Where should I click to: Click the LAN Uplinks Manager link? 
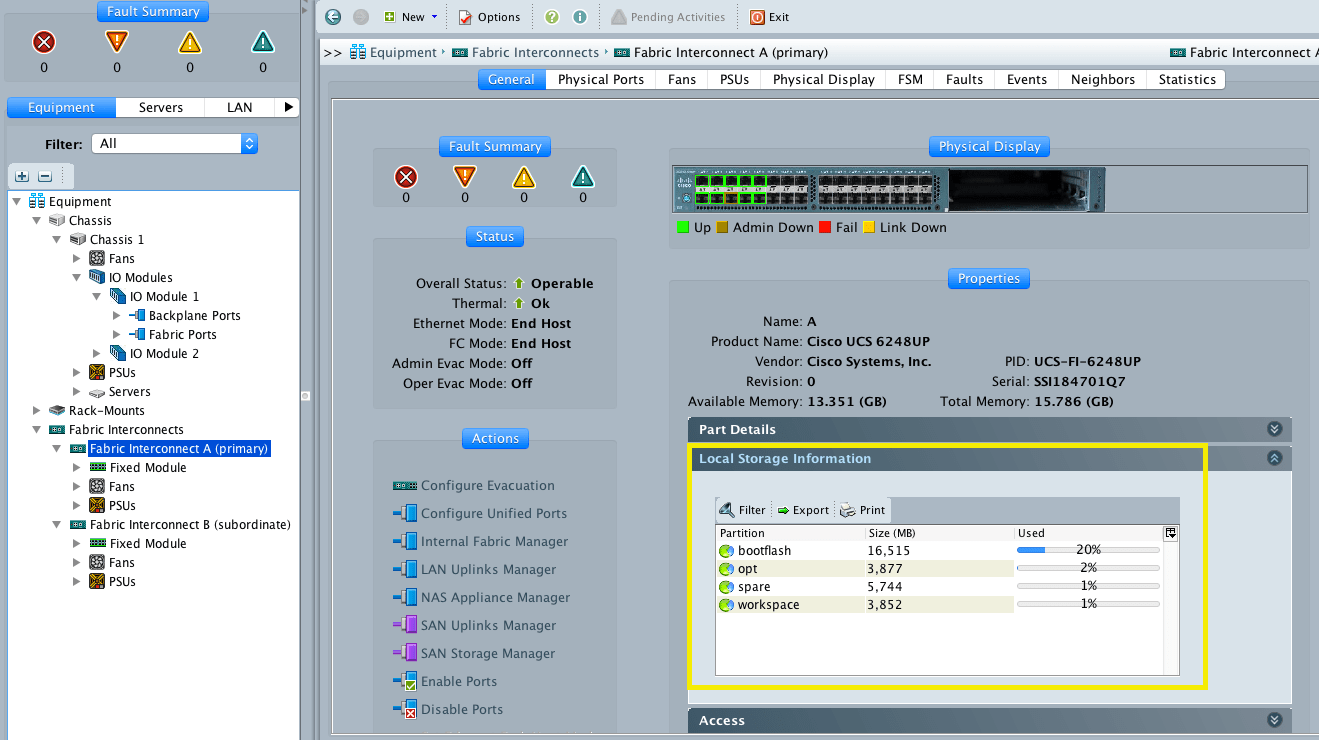pos(488,570)
